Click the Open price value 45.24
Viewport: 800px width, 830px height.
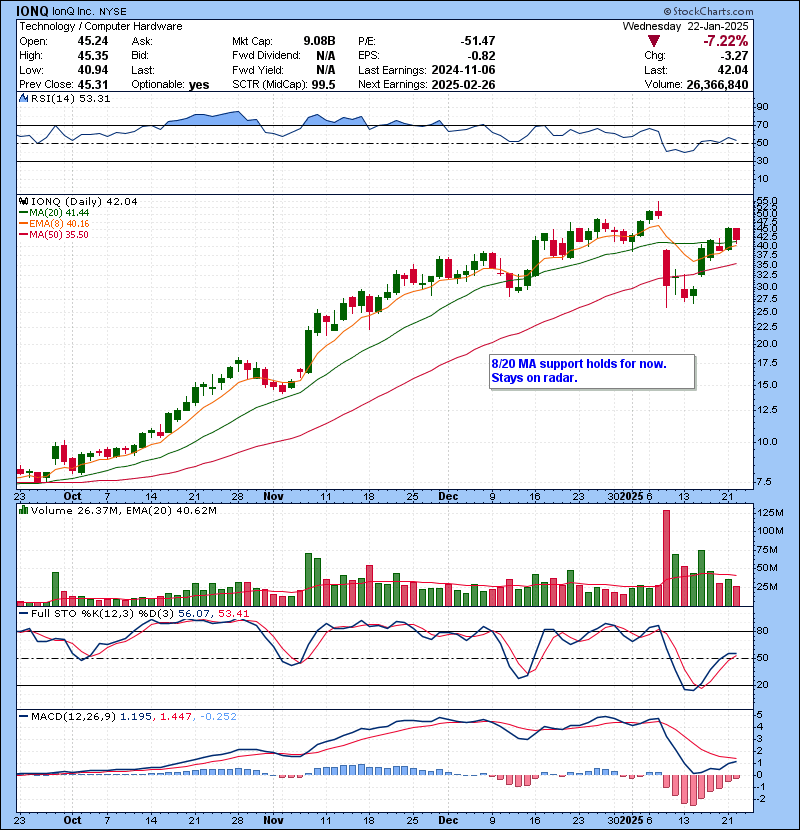tap(93, 41)
